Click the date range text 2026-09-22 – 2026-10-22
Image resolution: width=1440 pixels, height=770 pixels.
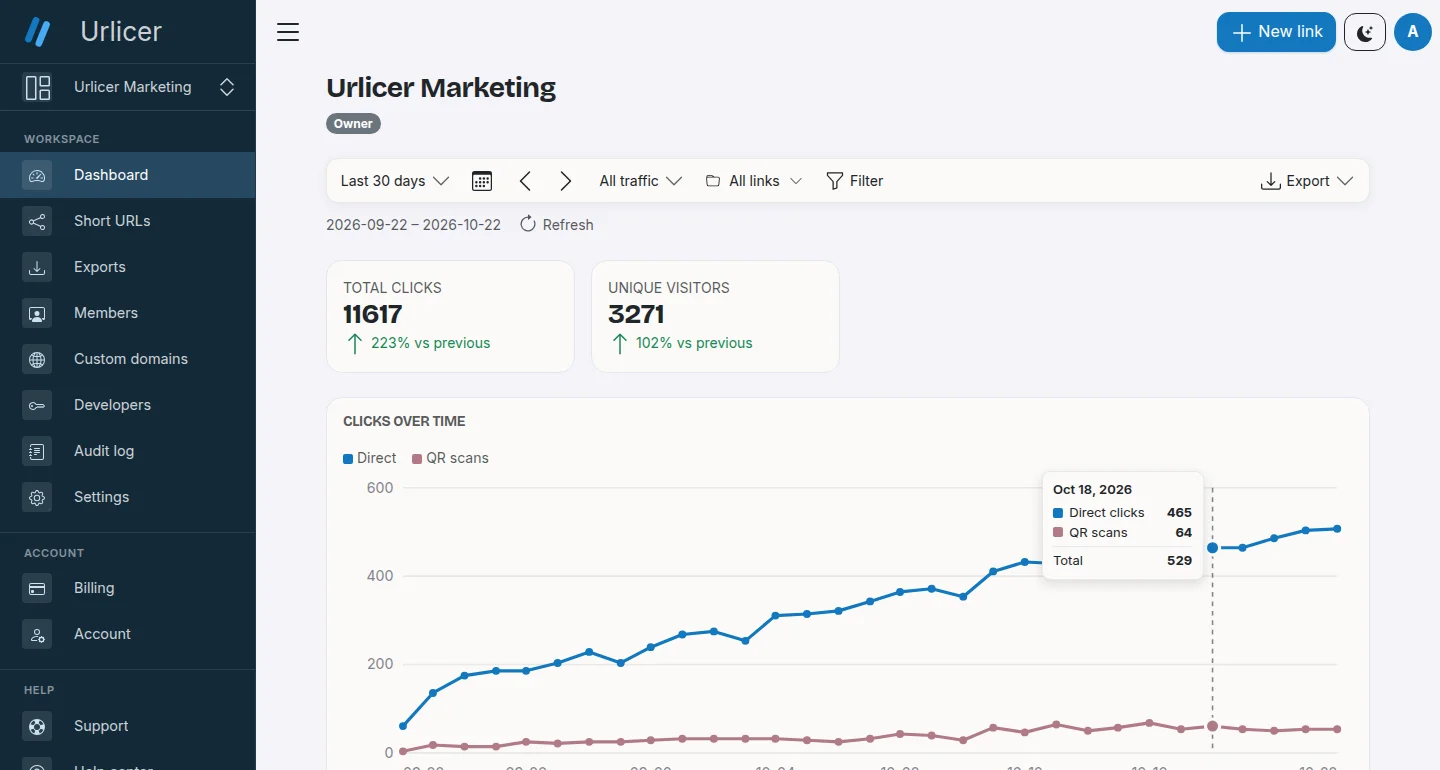coord(413,225)
